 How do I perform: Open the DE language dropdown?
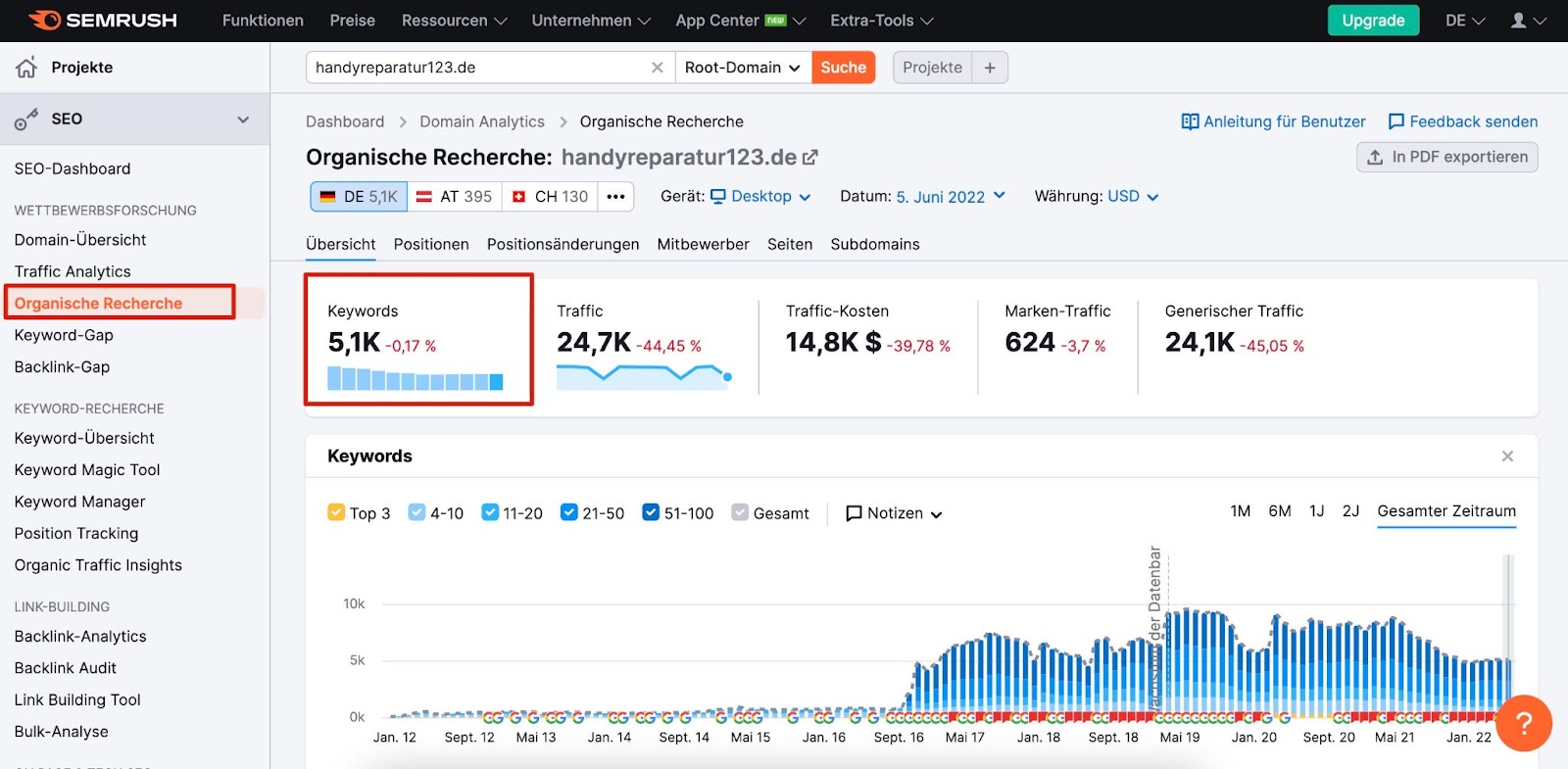pos(1465,21)
